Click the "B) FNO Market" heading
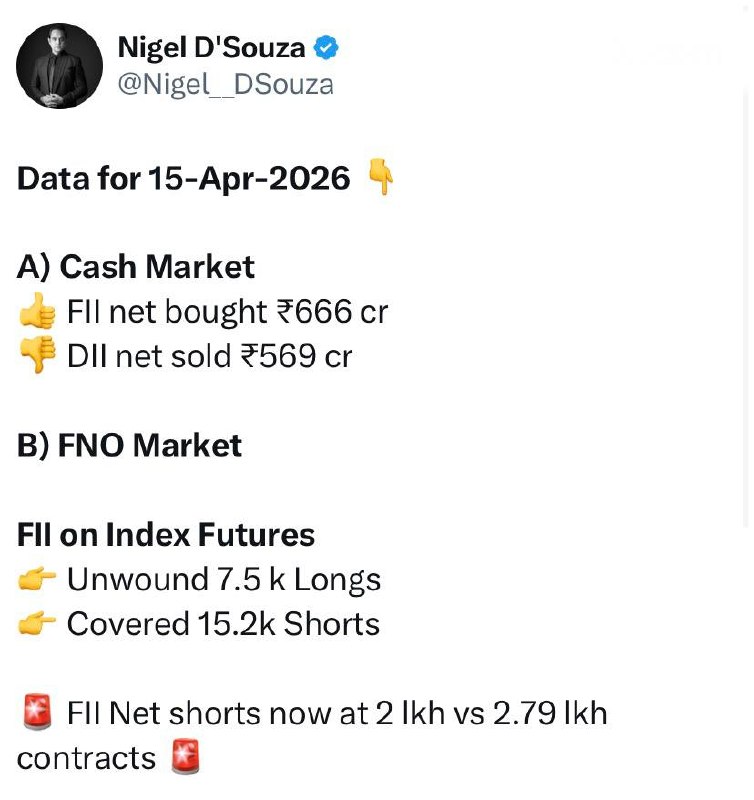Screen dimensions: 754x800 [129, 446]
